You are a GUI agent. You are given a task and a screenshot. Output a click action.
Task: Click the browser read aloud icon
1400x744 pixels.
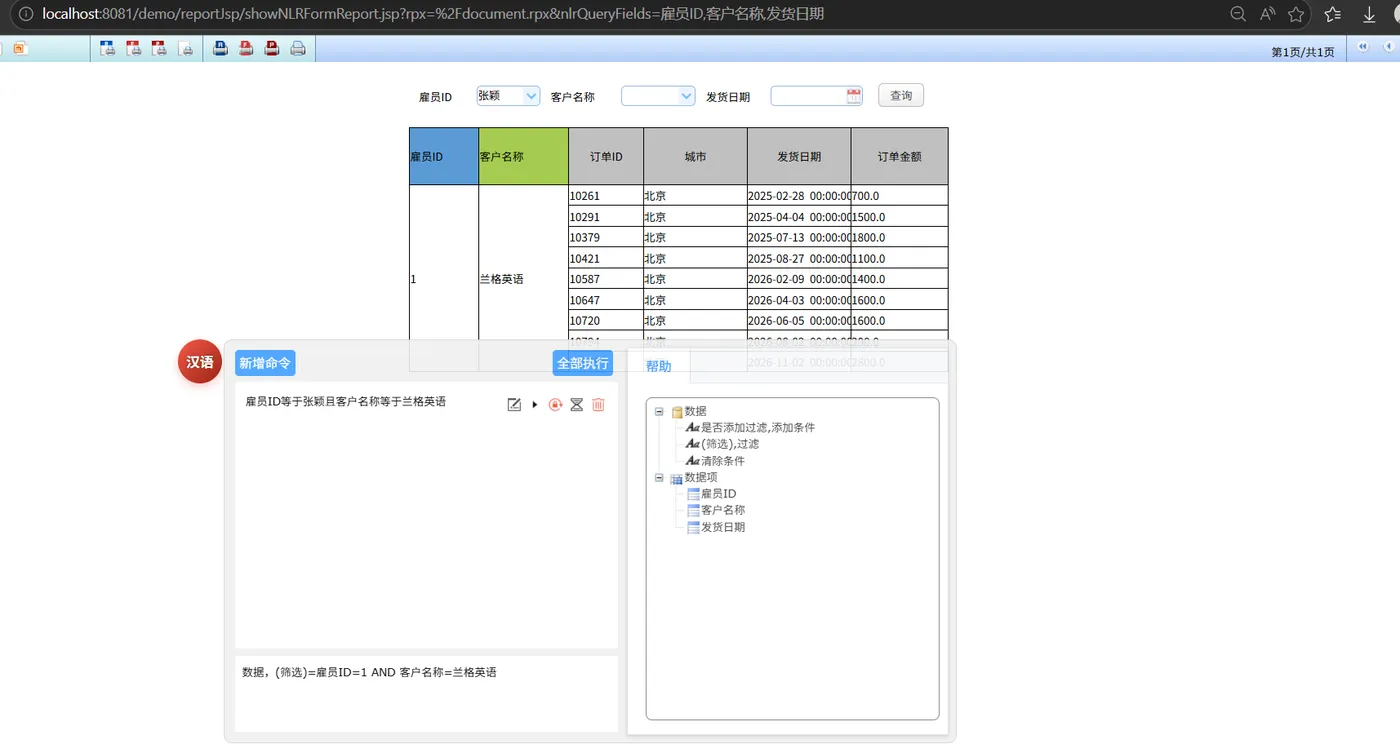(1268, 14)
